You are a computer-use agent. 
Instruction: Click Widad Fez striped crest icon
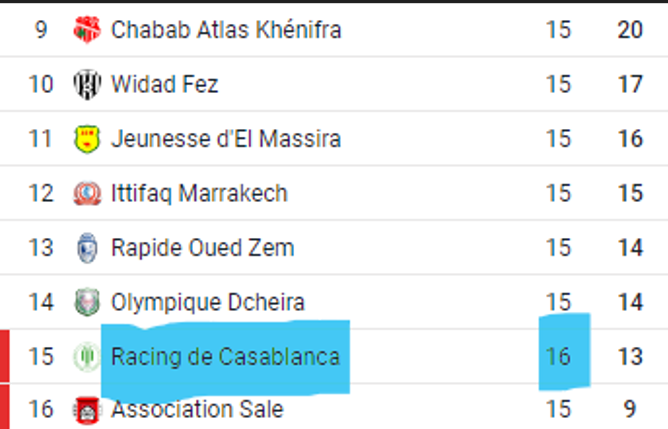click(x=87, y=84)
